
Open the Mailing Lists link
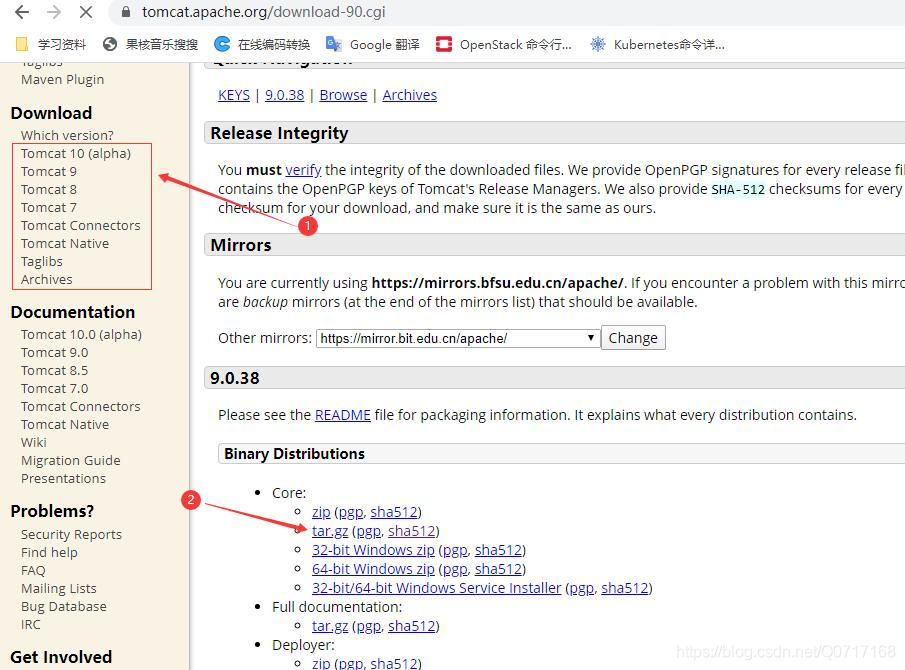click(x=59, y=589)
